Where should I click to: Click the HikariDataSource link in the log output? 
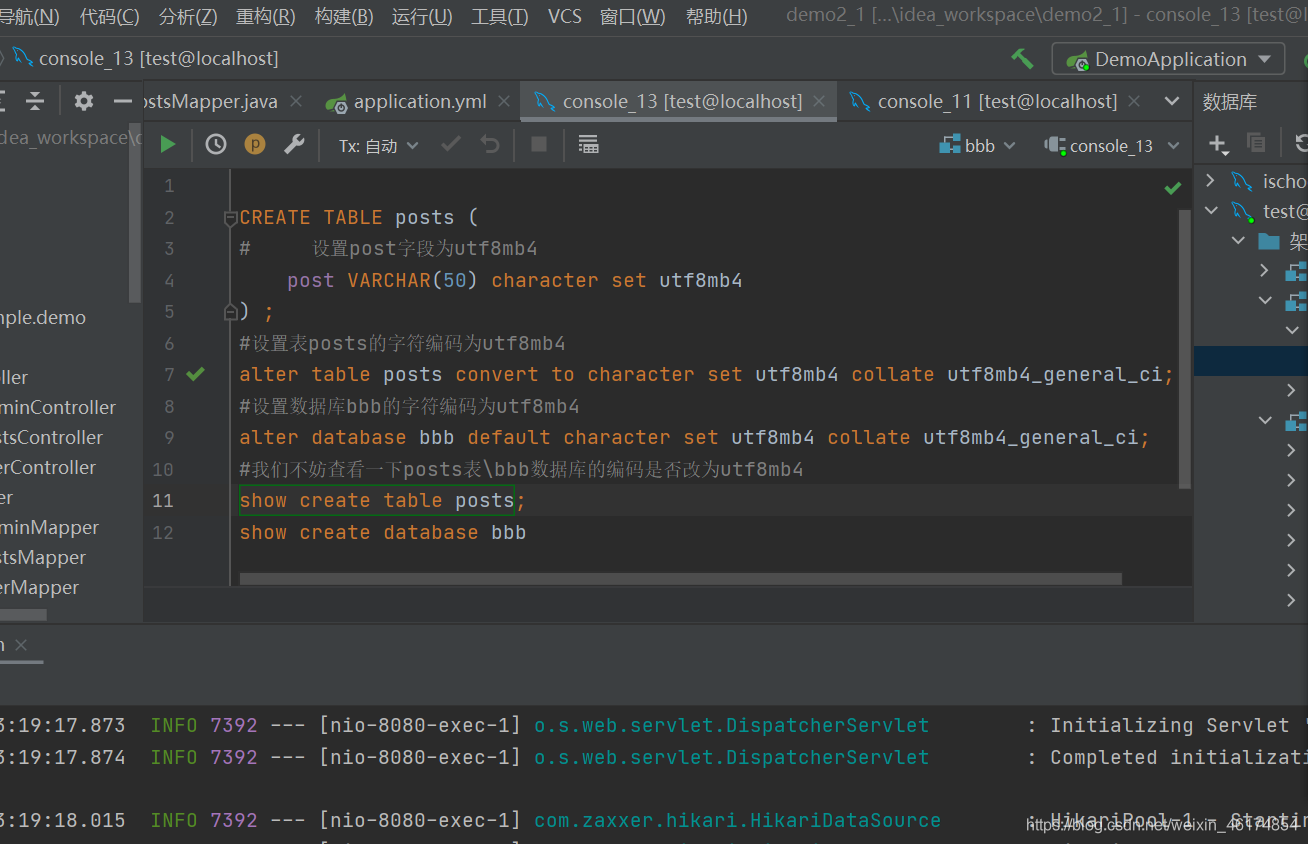point(737,820)
